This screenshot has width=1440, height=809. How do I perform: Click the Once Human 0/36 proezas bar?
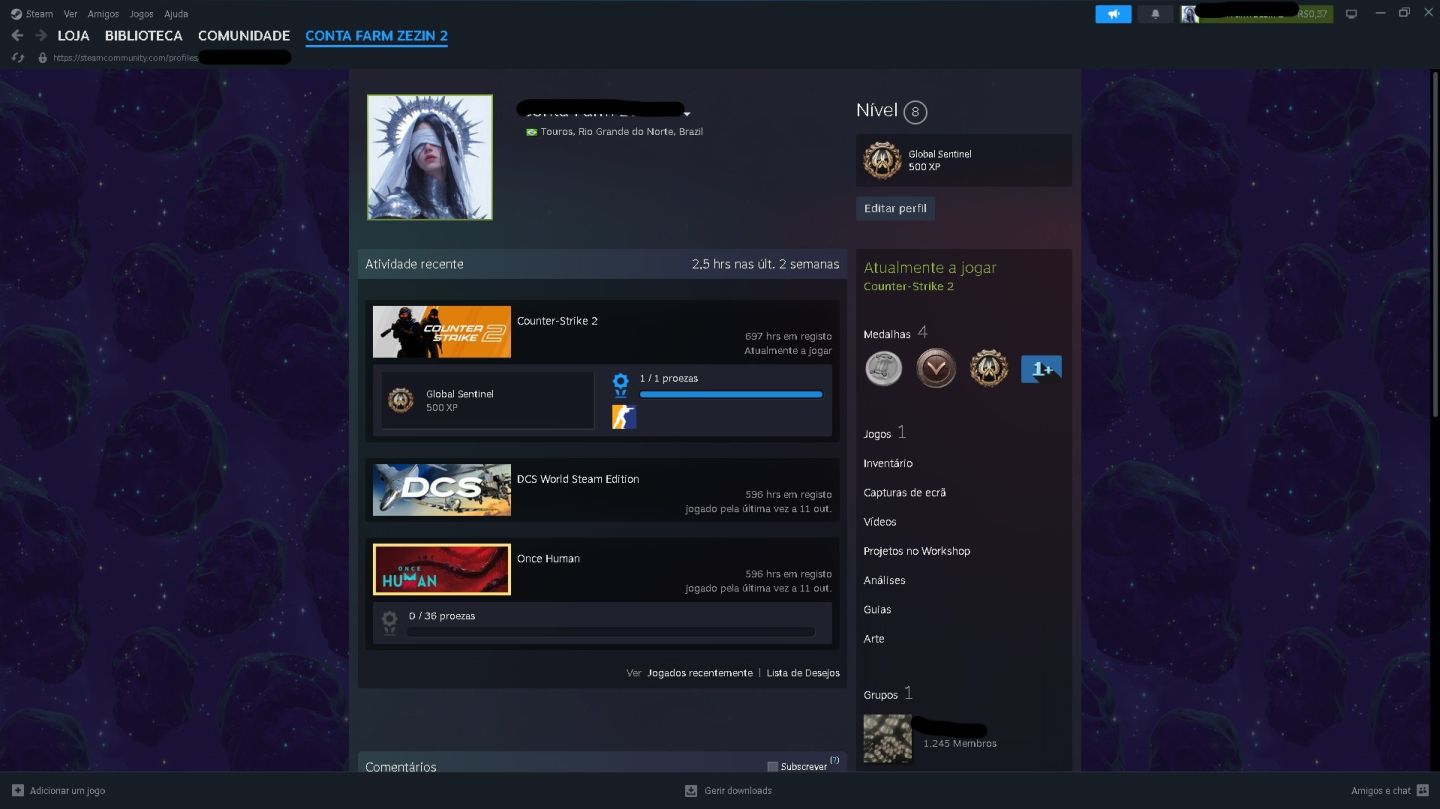pyautogui.click(x=610, y=632)
